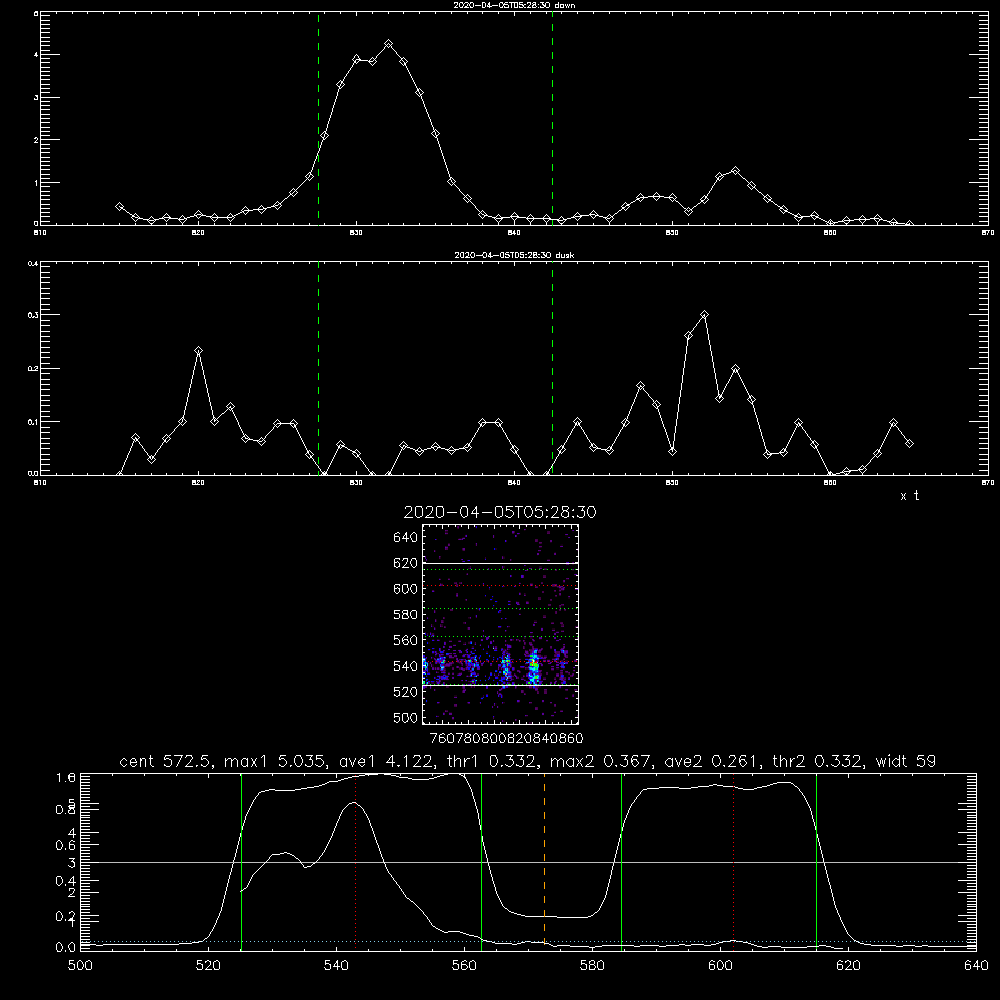Click the 'x t' axis label

pos(909,496)
